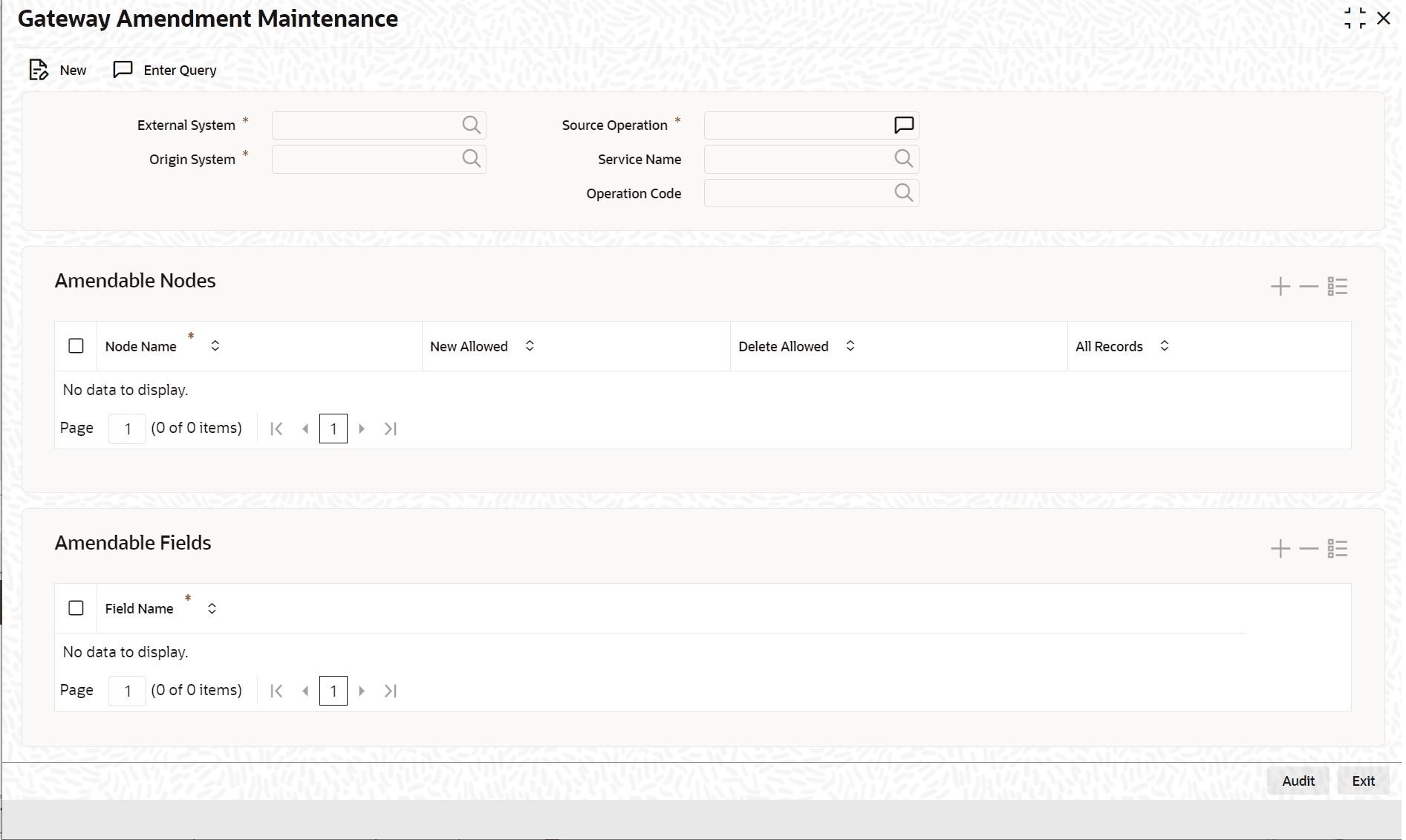Click the page number field under Amendable Fields
The image size is (1406, 840).
pyautogui.click(x=127, y=690)
